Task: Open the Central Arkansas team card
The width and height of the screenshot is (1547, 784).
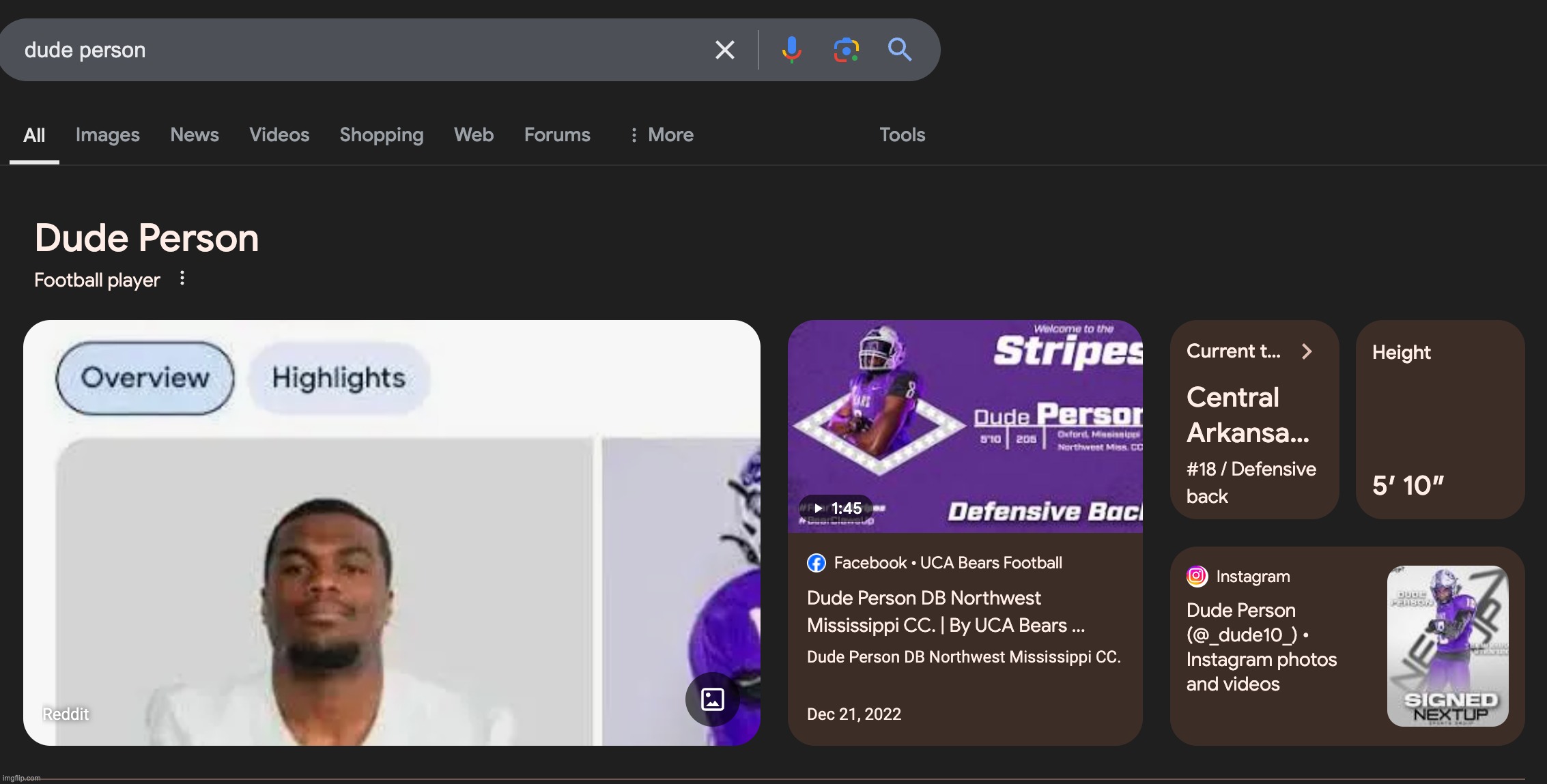Action: tap(1254, 420)
